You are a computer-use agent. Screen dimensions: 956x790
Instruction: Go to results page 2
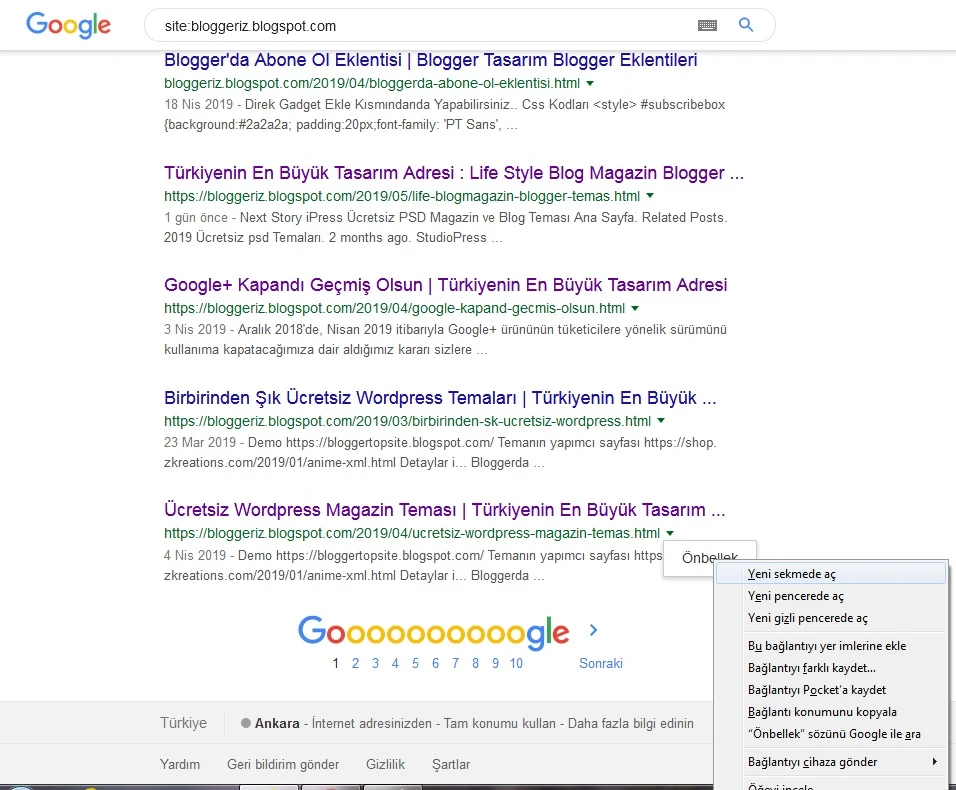click(x=355, y=663)
